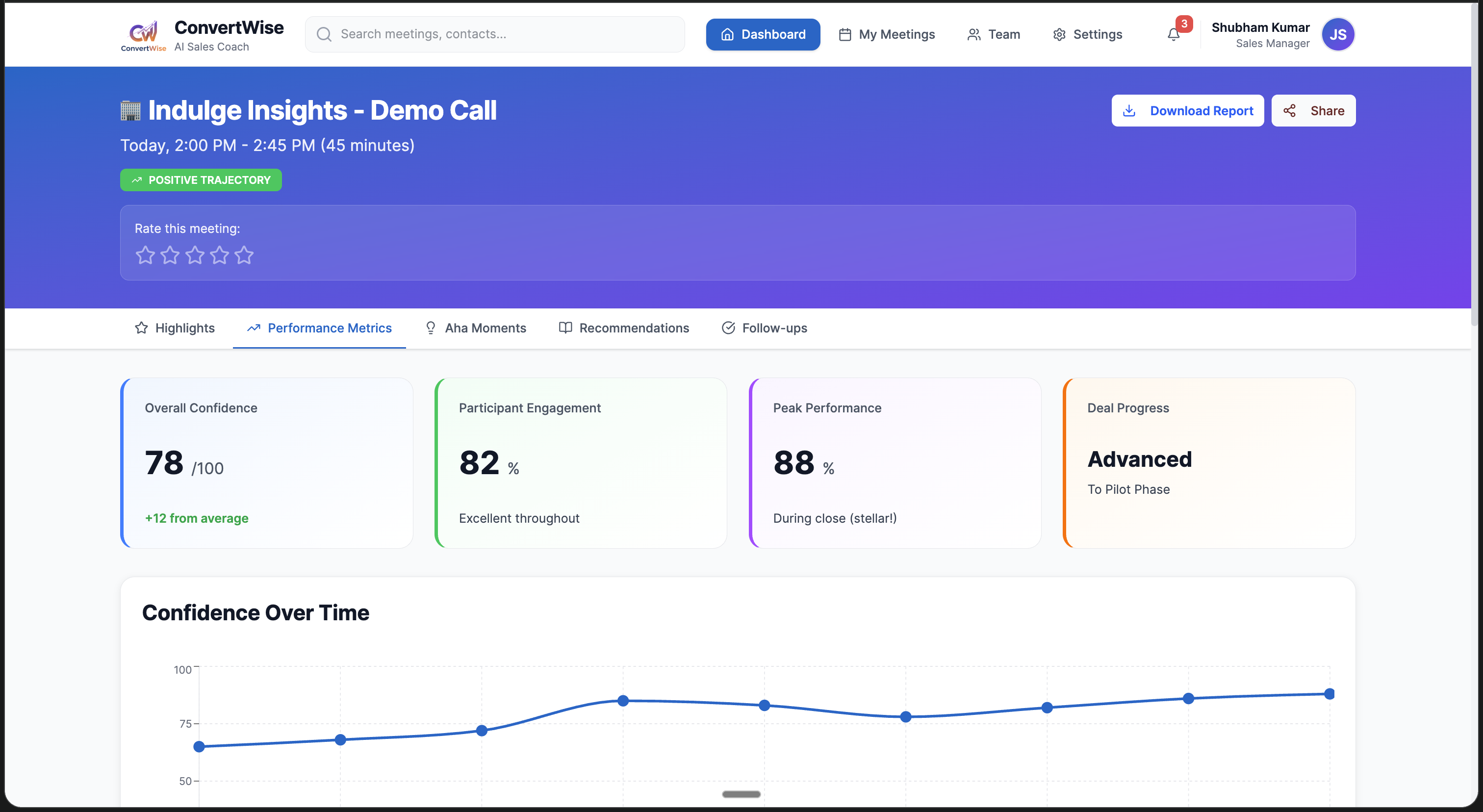
Task: Click the last data point on confidence chart
Action: pyautogui.click(x=1330, y=693)
